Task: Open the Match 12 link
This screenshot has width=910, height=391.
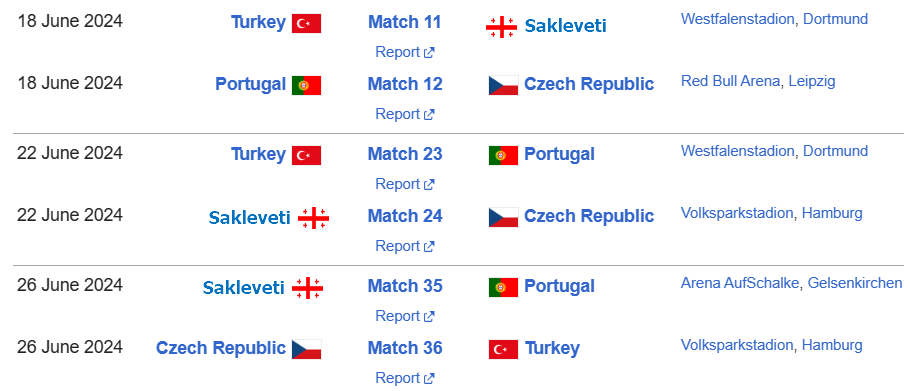Action: [x=405, y=84]
